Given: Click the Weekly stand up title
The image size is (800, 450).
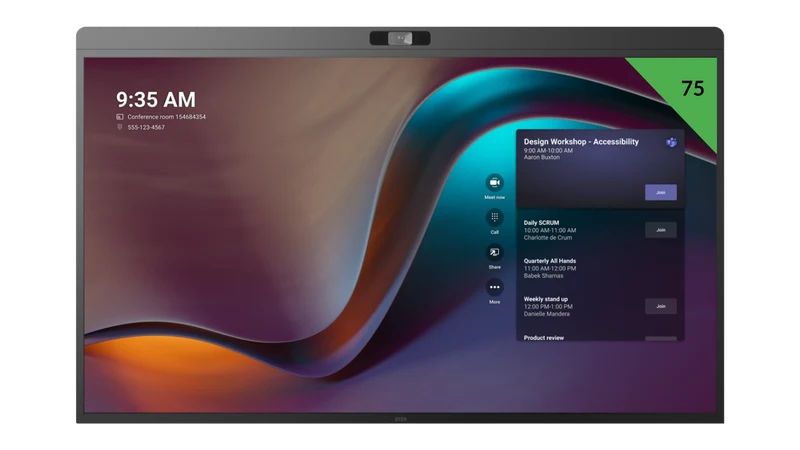Looking at the screenshot, I should [x=545, y=299].
